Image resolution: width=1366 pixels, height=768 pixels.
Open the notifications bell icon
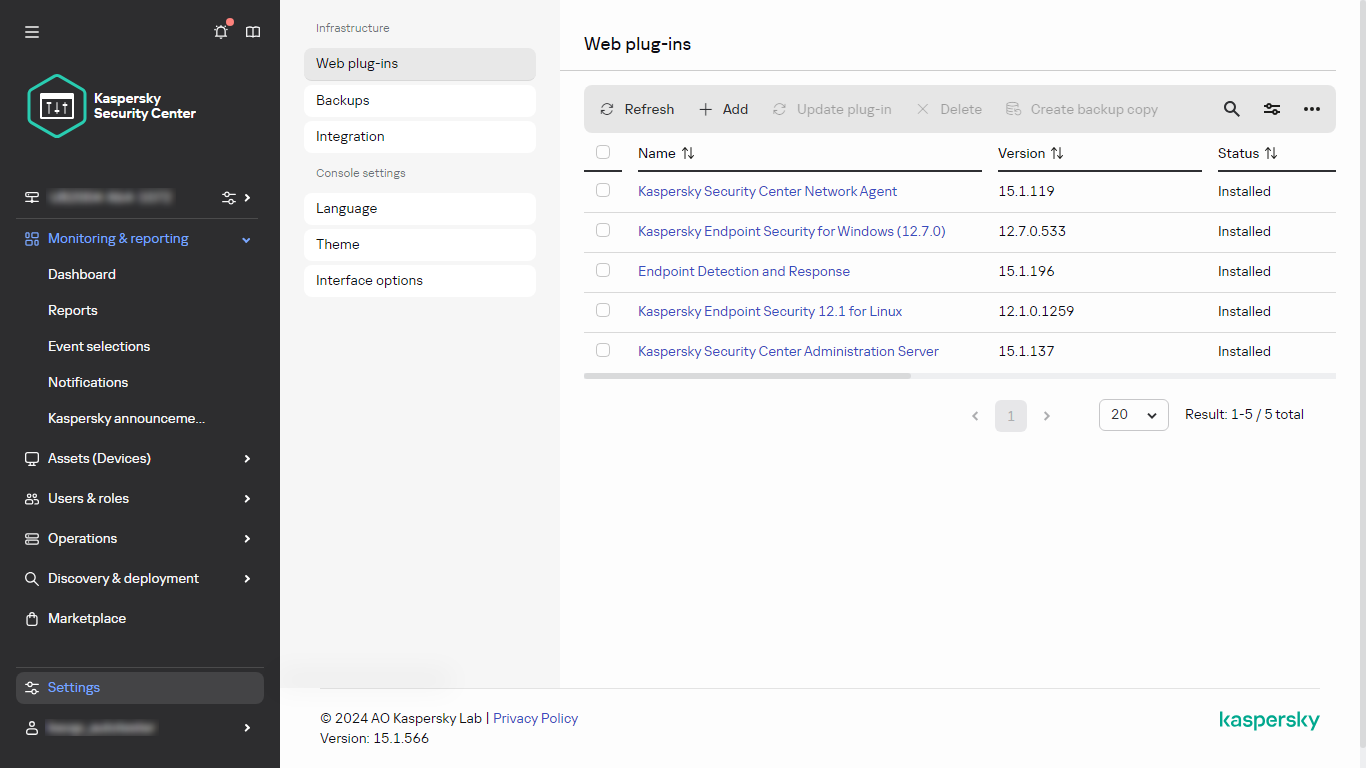(221, 32)
